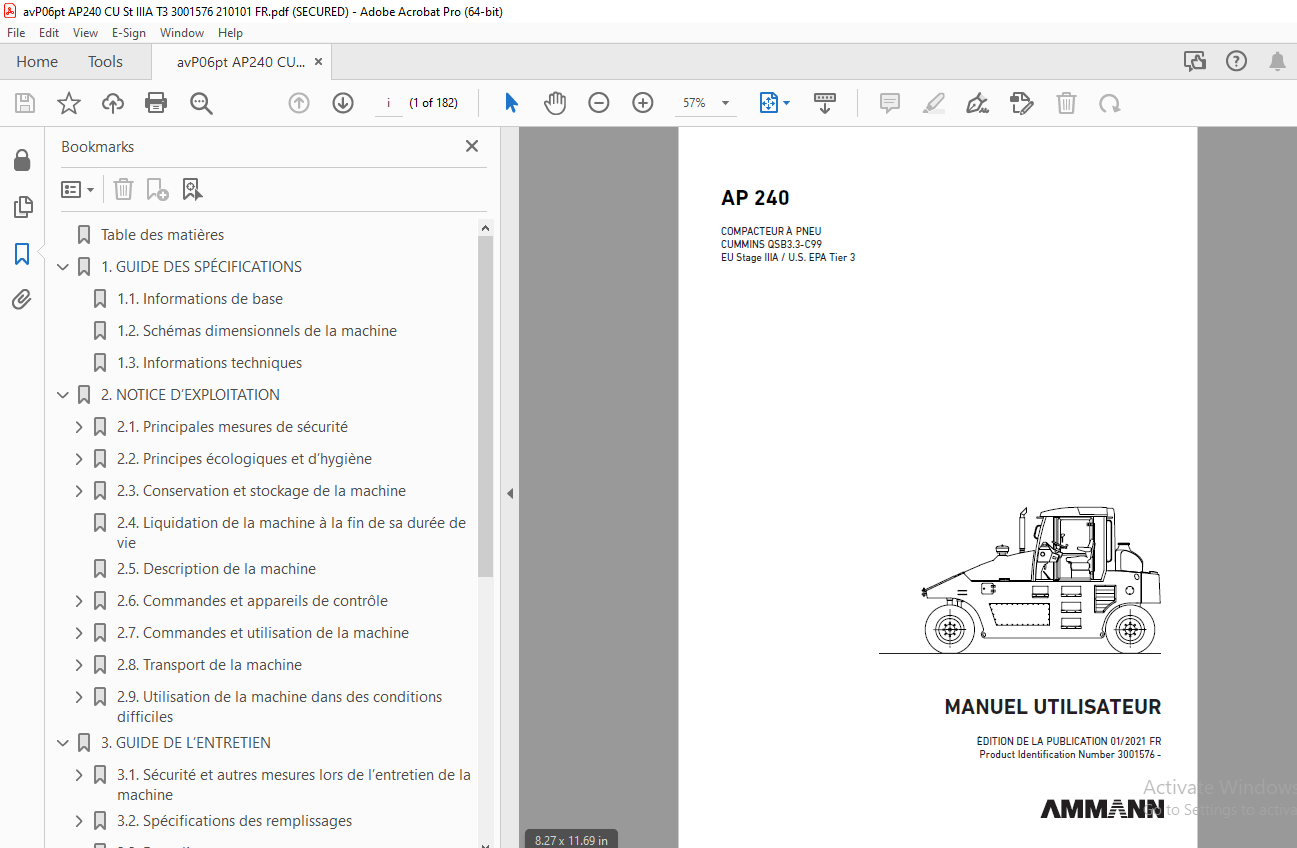The image size is (1297, 848).
Task: Add a sticky note comment
Action: pyautogui.click(x=890, y=103)
